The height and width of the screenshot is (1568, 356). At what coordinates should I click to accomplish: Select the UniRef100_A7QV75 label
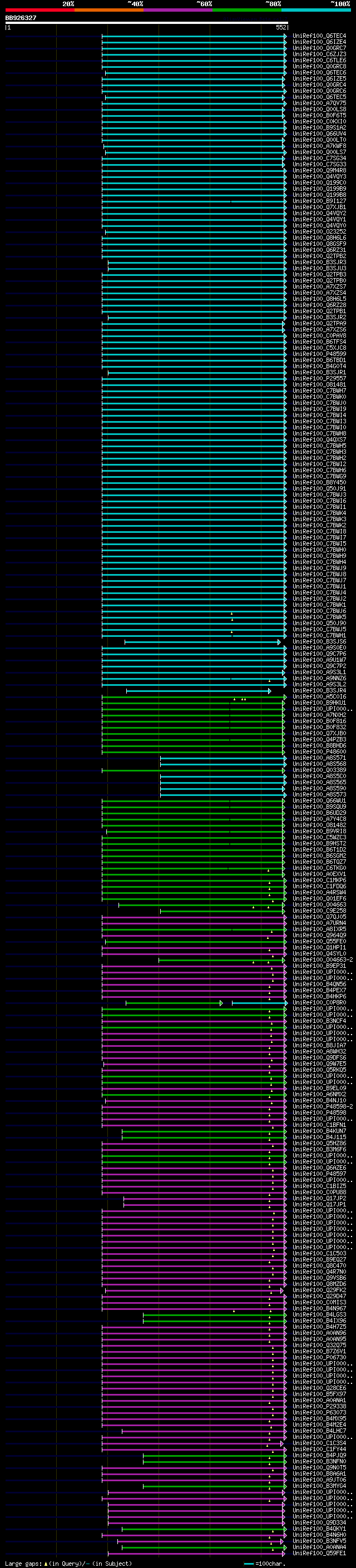319,103
